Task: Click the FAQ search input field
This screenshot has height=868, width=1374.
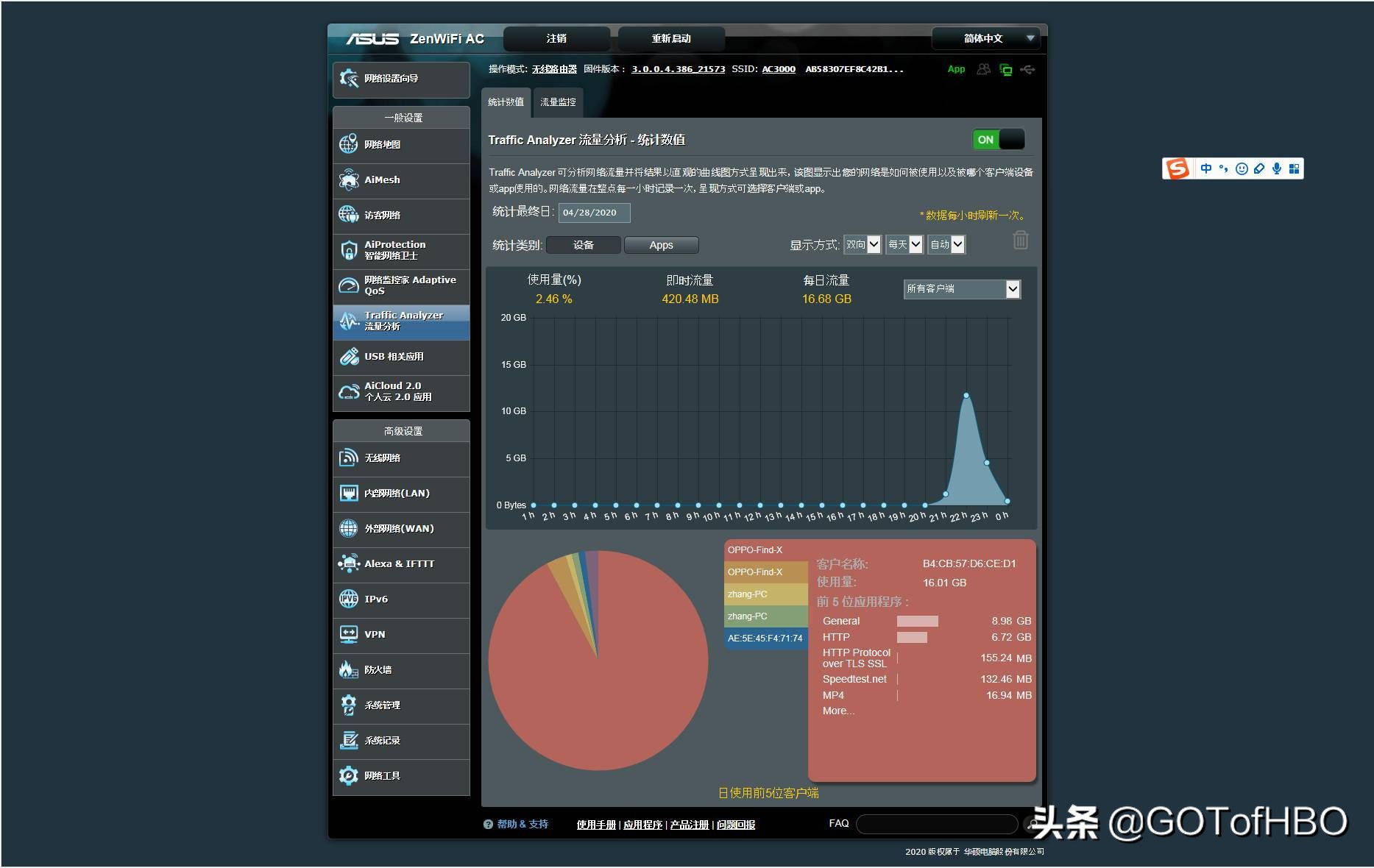Action: point(937,824)
